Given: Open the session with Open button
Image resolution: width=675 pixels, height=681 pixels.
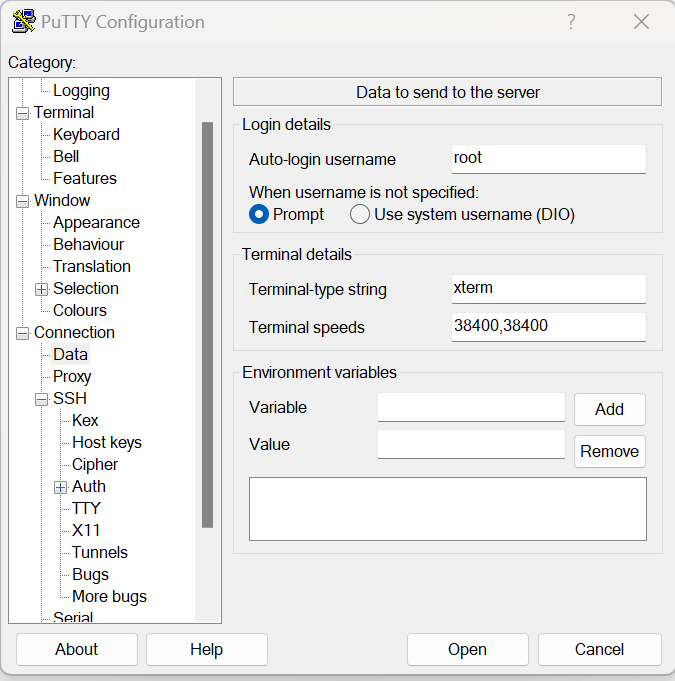Looking at the screenshot, I should 468,649.
